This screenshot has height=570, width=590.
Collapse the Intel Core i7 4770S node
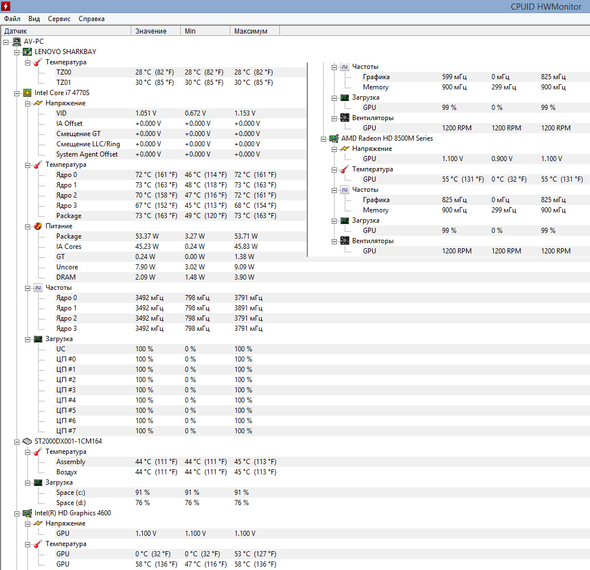coord(17,93)
